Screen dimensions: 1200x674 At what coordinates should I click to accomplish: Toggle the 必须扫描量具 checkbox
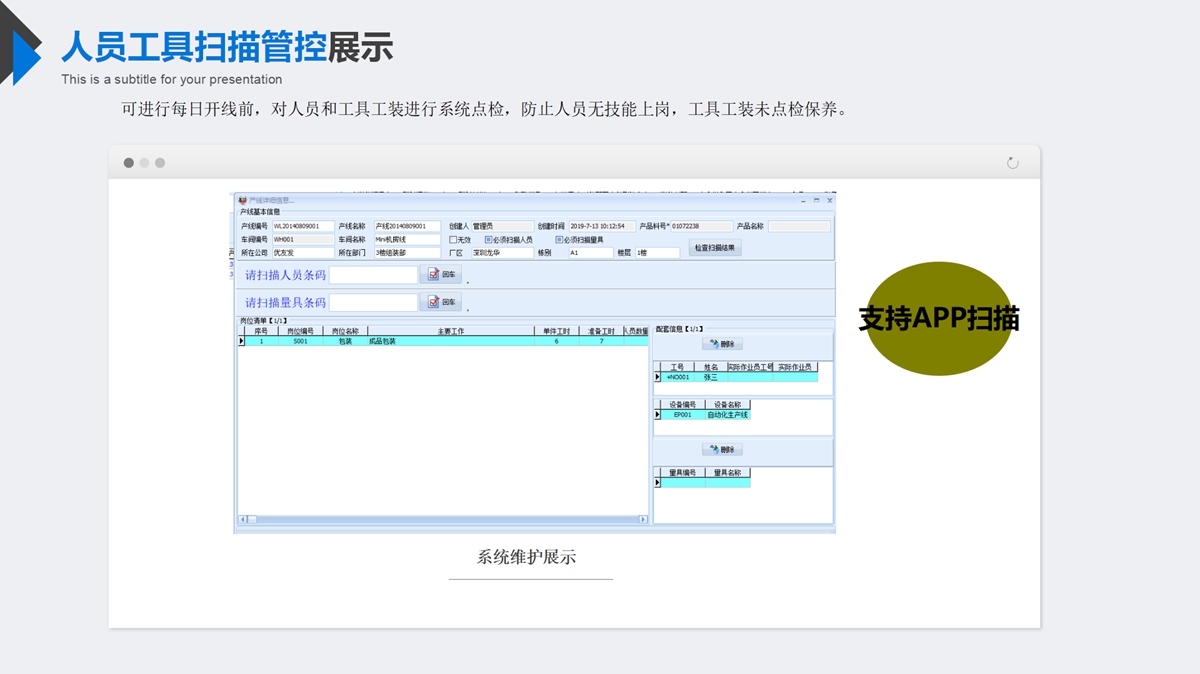558,240
